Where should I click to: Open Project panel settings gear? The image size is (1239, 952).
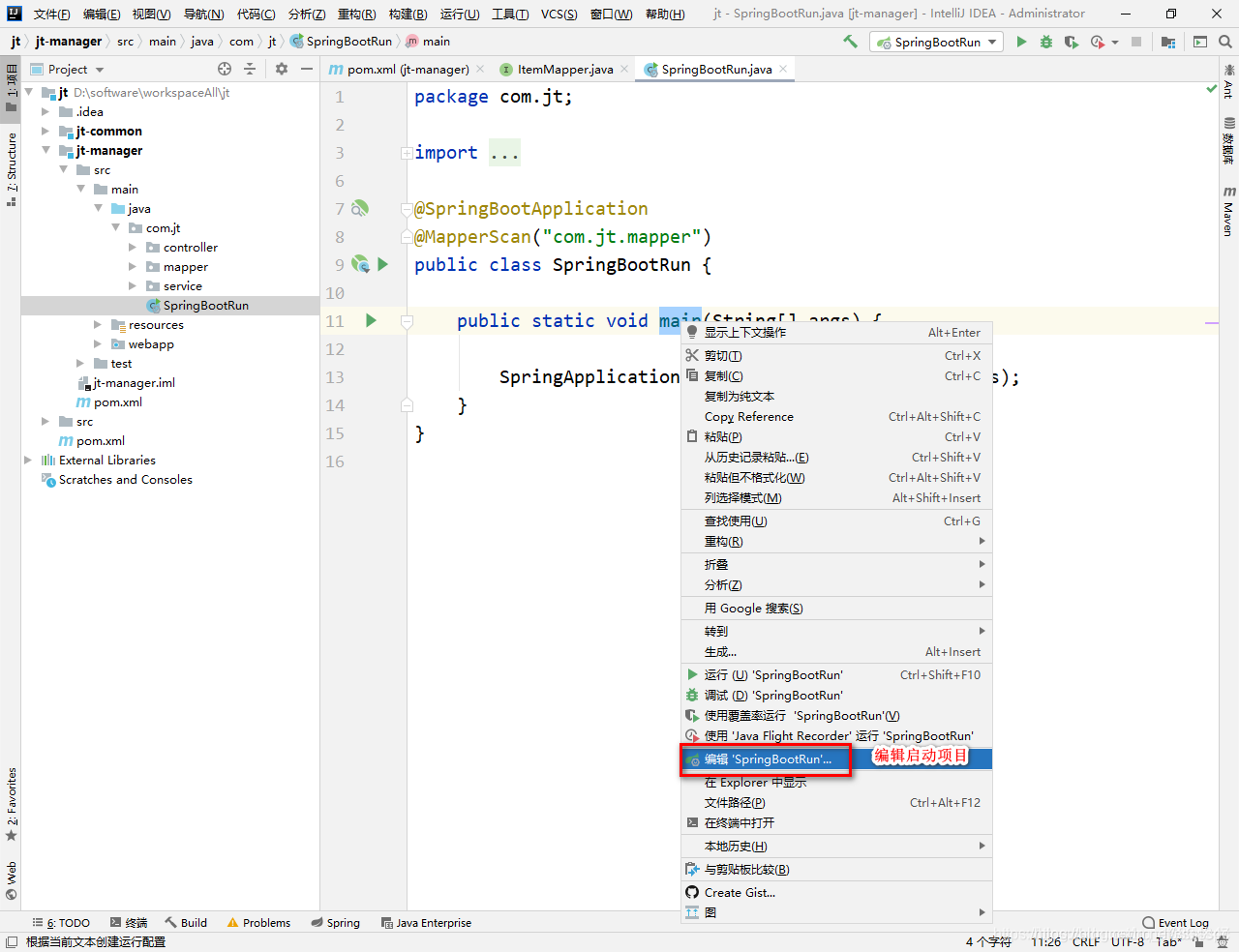click(x=282, y=69)
